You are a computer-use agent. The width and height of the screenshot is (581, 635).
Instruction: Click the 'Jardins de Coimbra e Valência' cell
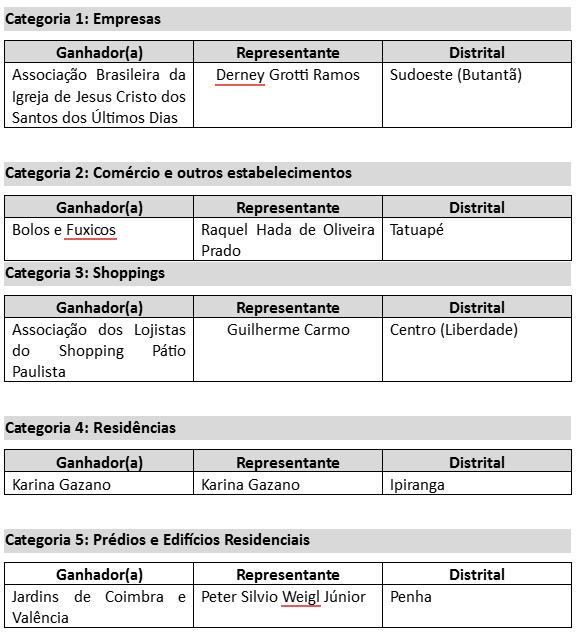pyautogui.click(x=99, y=606)
